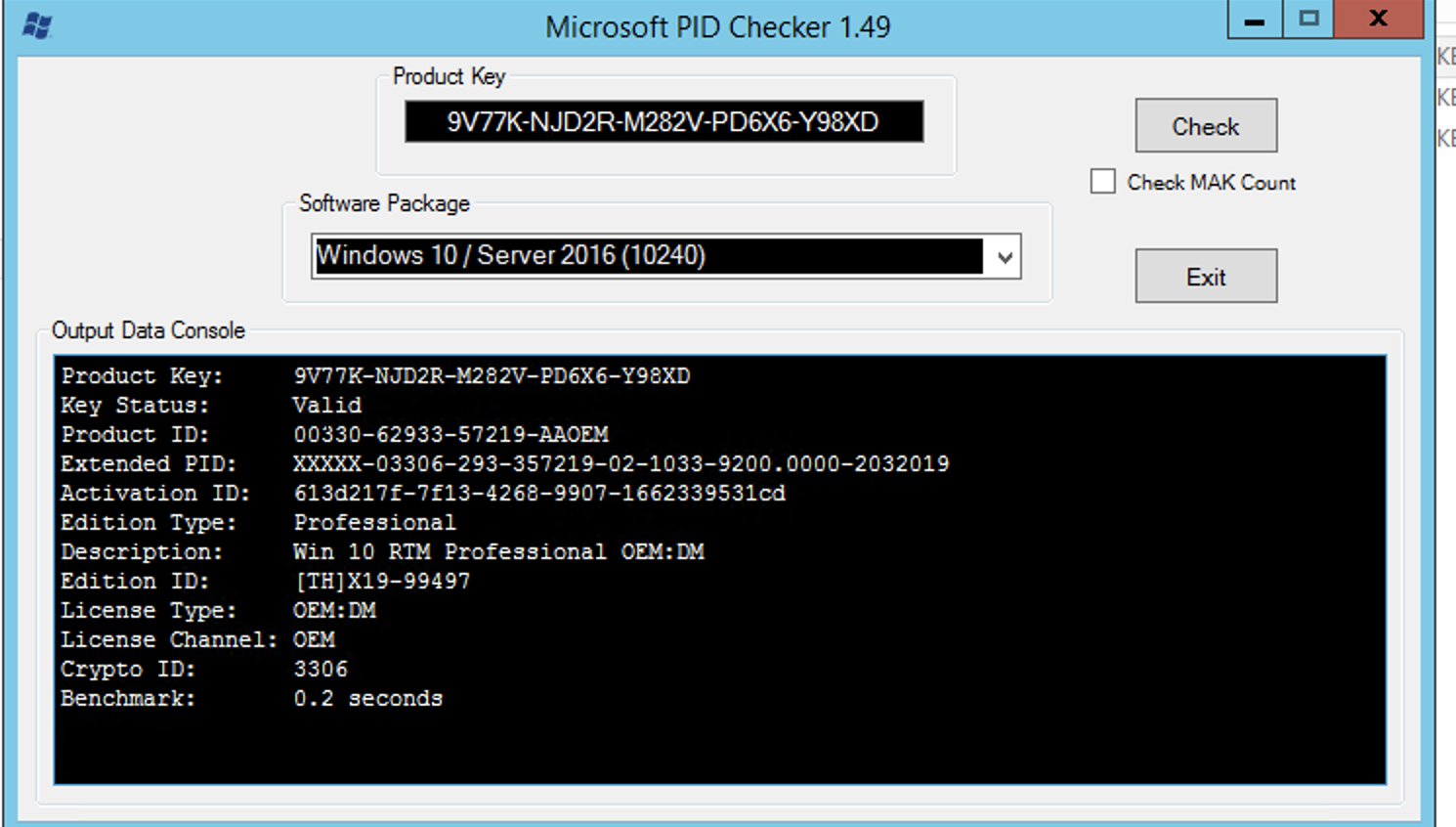Click the License Type value OEM:DM
Screen dimensions: 1456x827
pos(334,610)
